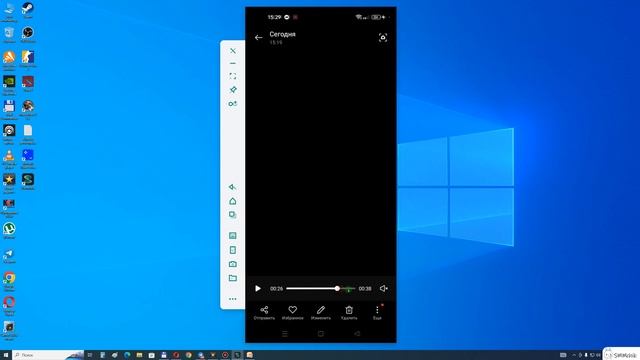Open side panel phone screen icon
640x360 pixels.
[233, 250]
